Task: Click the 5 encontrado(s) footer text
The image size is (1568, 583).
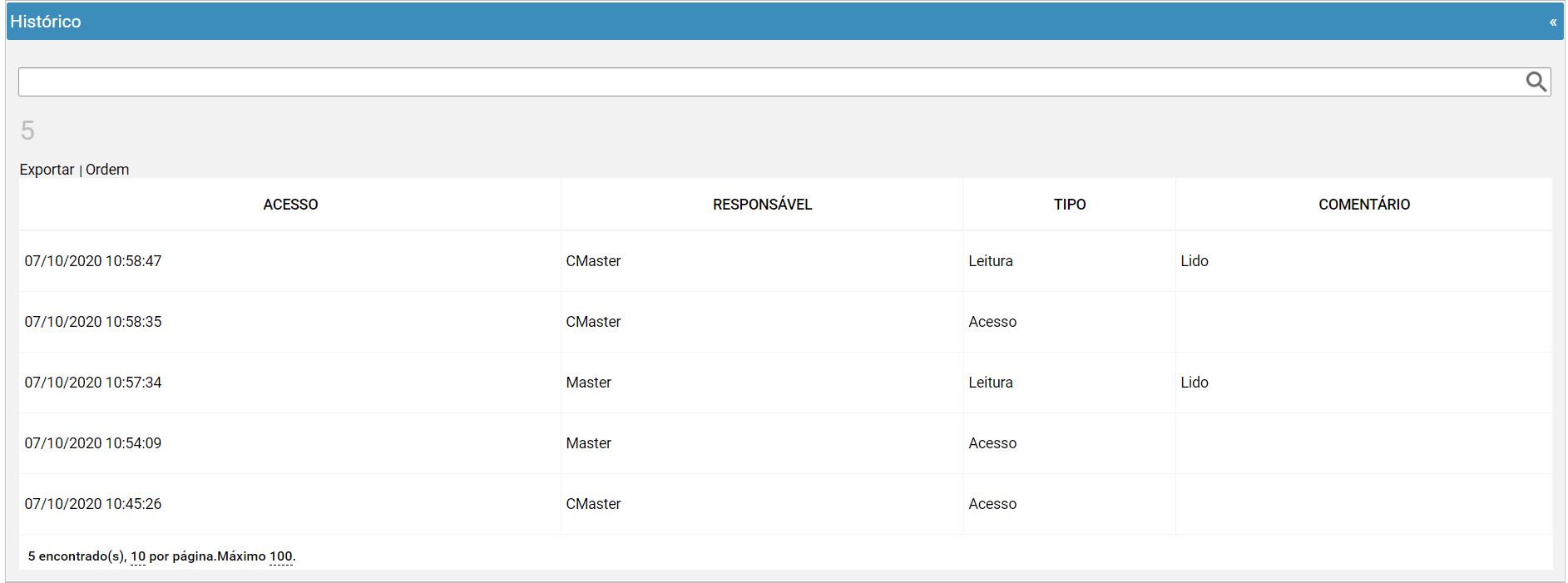Action: tap(77, 556)
